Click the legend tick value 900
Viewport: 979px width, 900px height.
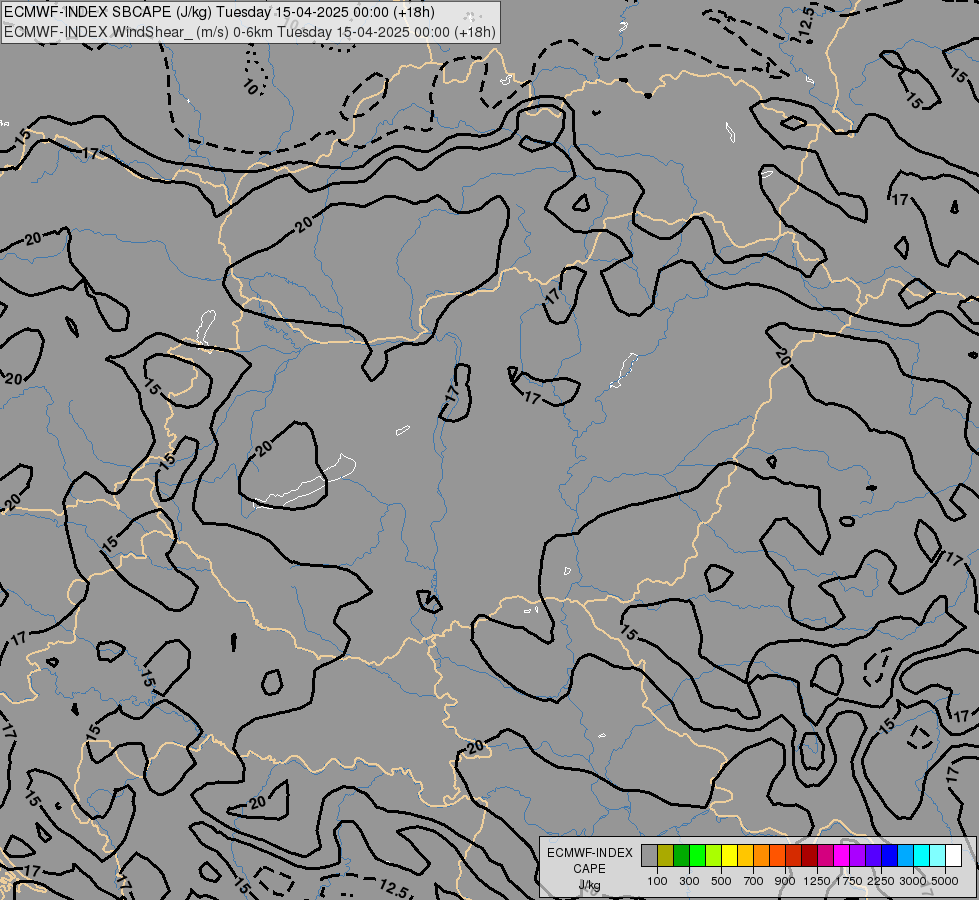point(785,881)
